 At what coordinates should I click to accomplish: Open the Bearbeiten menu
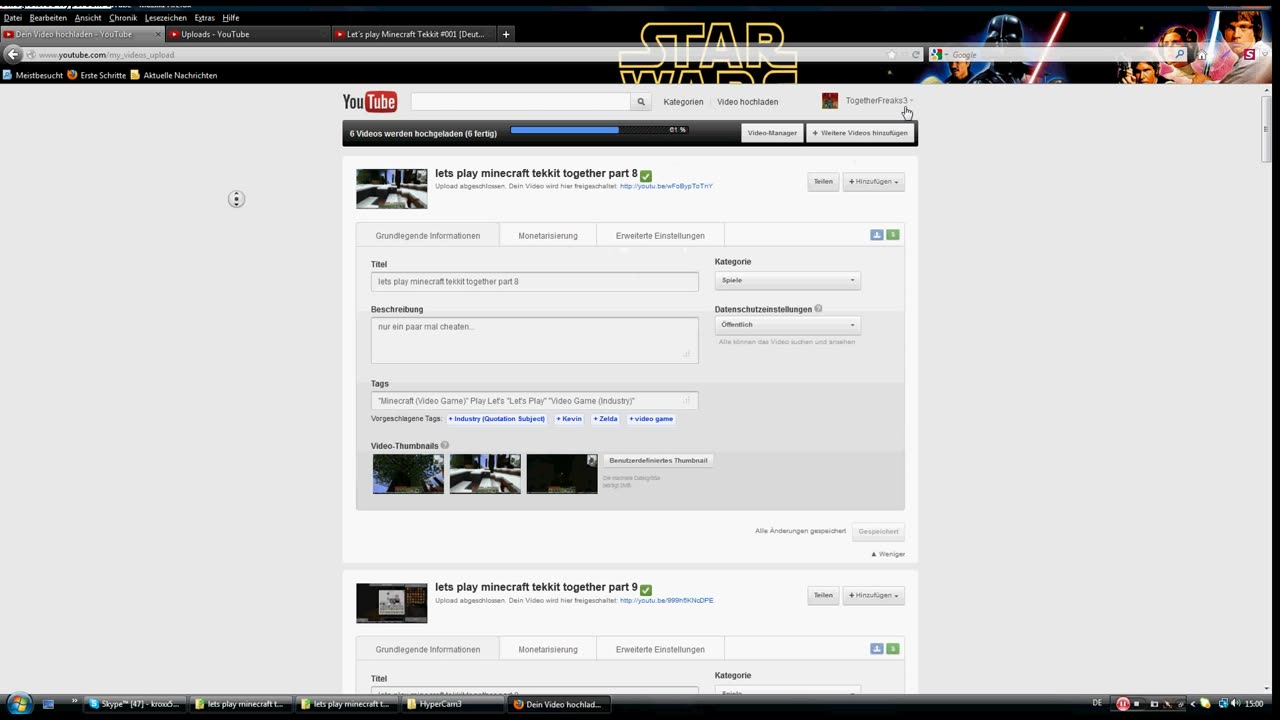48,18
